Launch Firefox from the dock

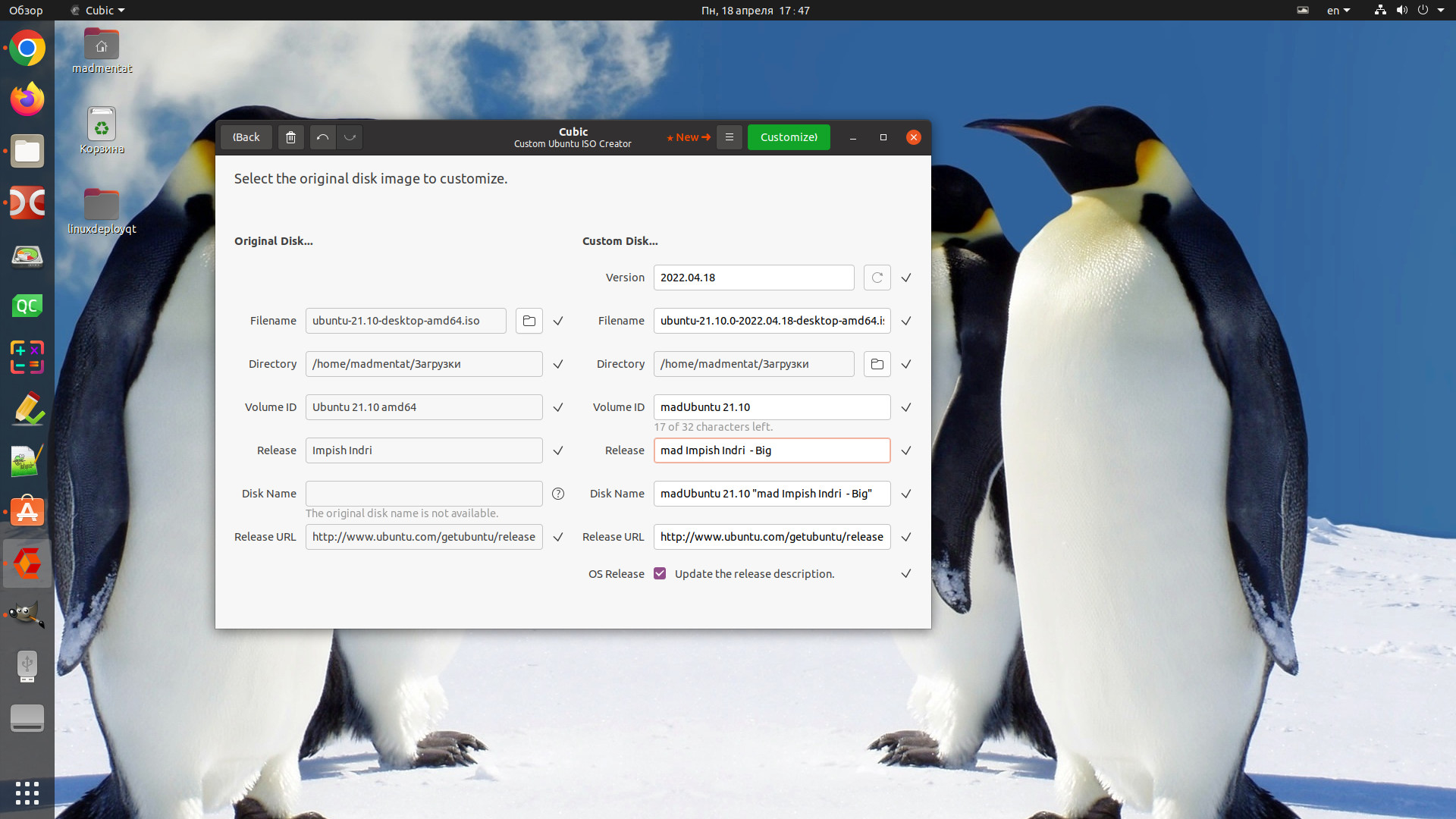(x=27, y=99)
